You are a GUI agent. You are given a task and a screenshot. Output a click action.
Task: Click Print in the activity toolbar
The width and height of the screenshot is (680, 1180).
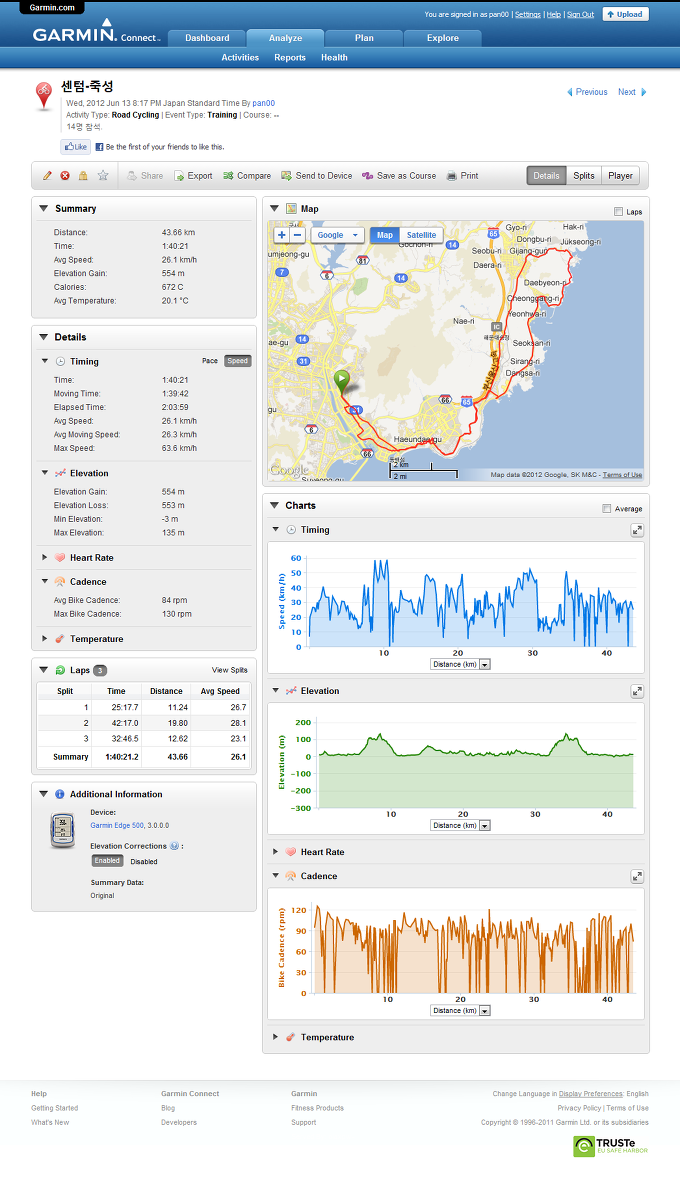pyautogui.click(x=463, y=175)
